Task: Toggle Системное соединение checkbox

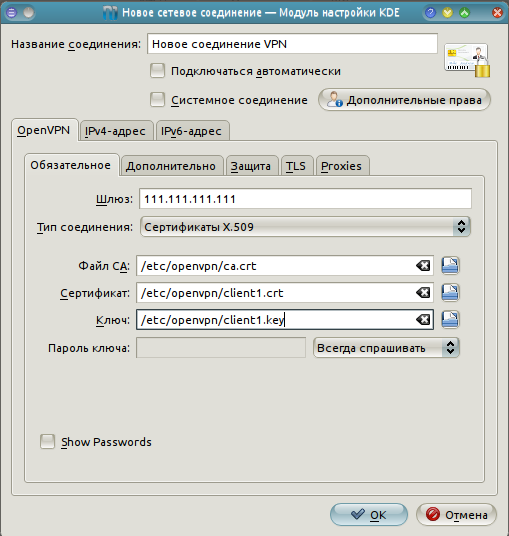Action: coord(157,100)
